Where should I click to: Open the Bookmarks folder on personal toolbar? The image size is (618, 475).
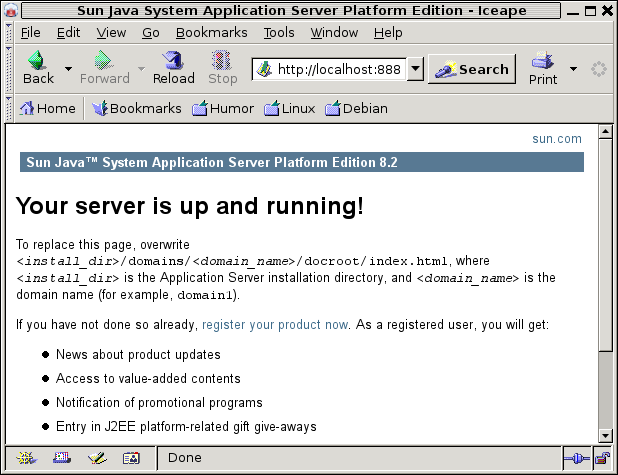(137, 108)
